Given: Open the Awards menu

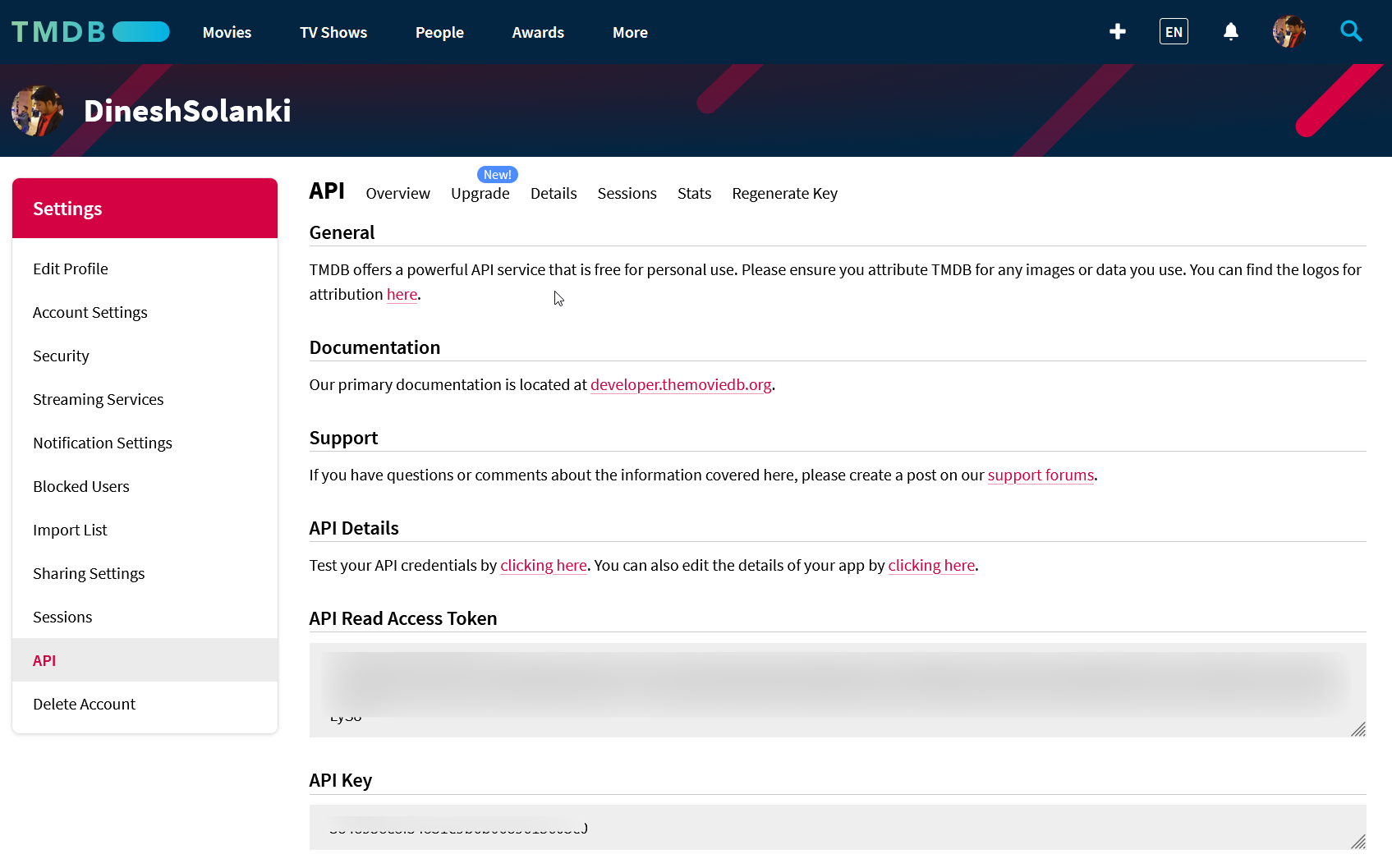Looking at the screenshot, I should coord(538,32).
